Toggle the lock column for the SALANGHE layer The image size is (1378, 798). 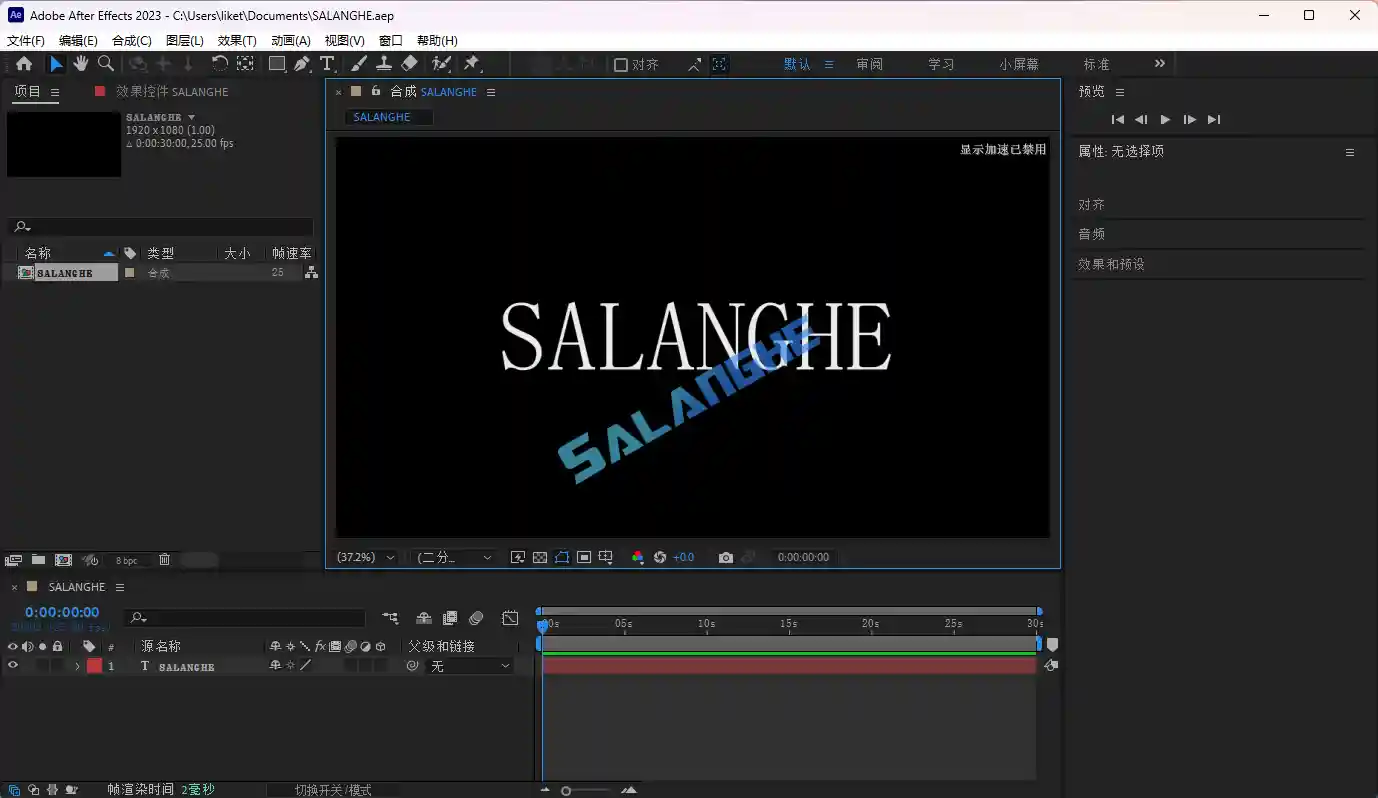[57, 666]
